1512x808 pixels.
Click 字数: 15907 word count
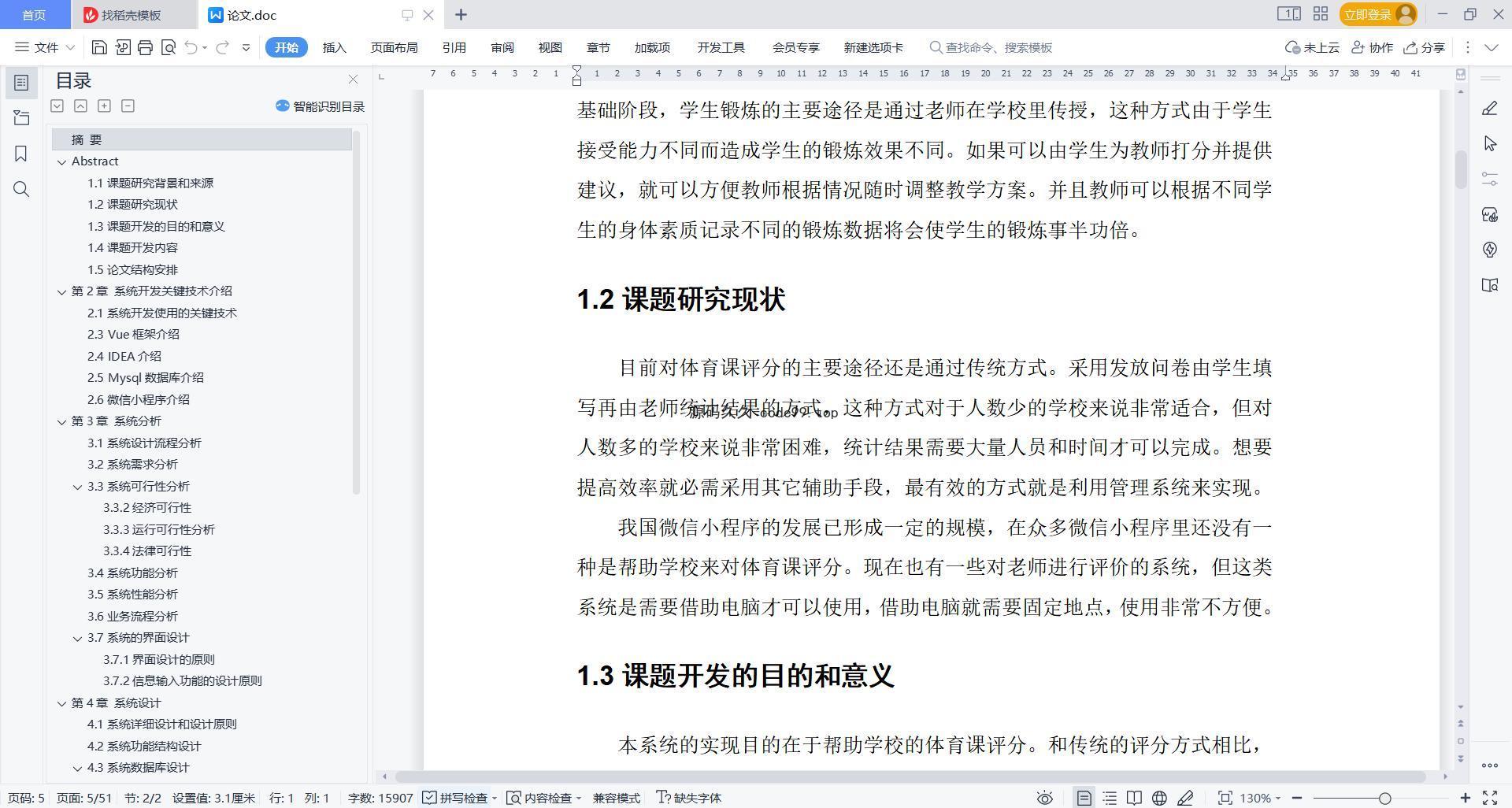[x=380, y=798]
